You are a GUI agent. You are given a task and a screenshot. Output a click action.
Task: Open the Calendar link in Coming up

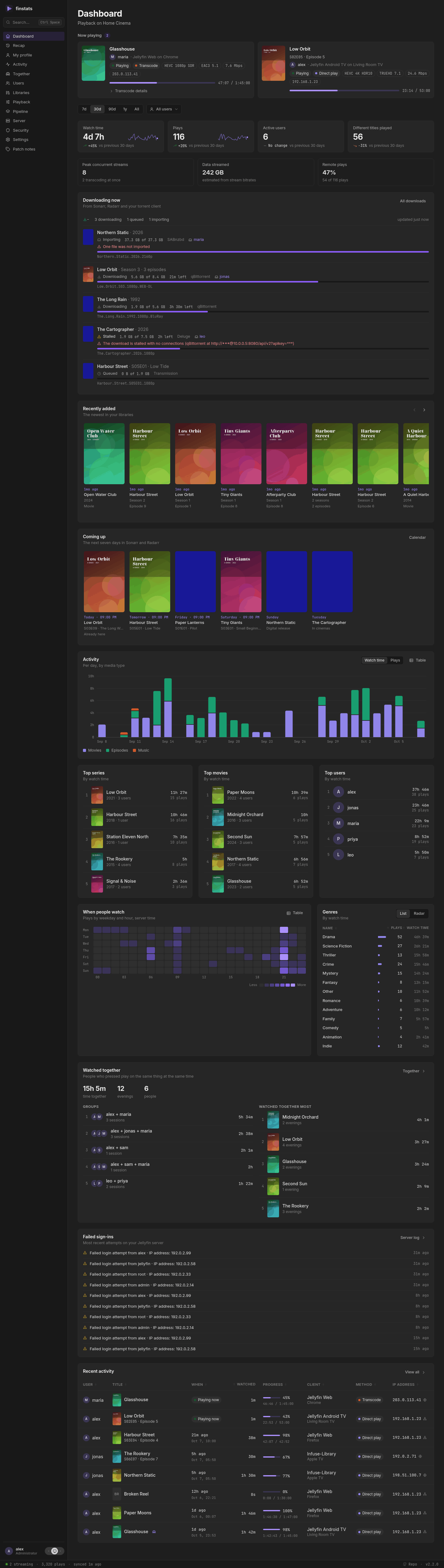(x=417, y=538)
